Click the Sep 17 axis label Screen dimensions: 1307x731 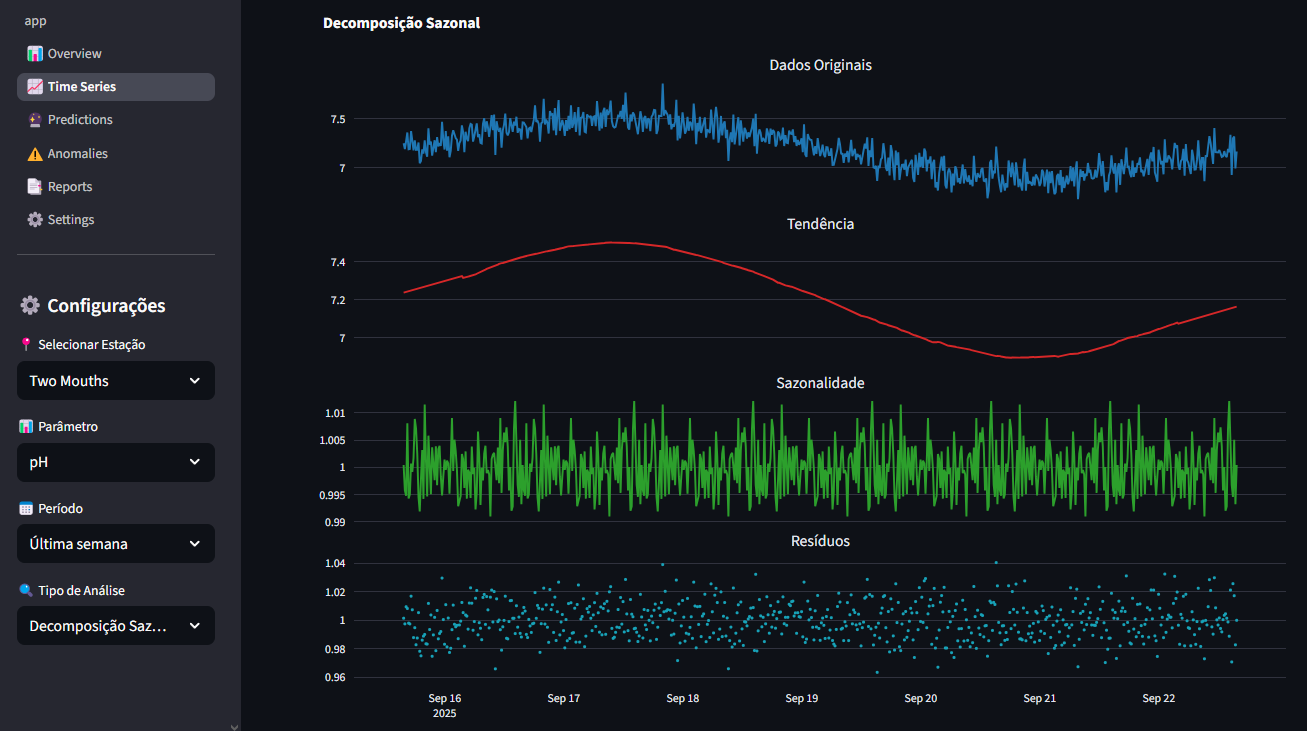pyautogui.click(x=563, y=699)
